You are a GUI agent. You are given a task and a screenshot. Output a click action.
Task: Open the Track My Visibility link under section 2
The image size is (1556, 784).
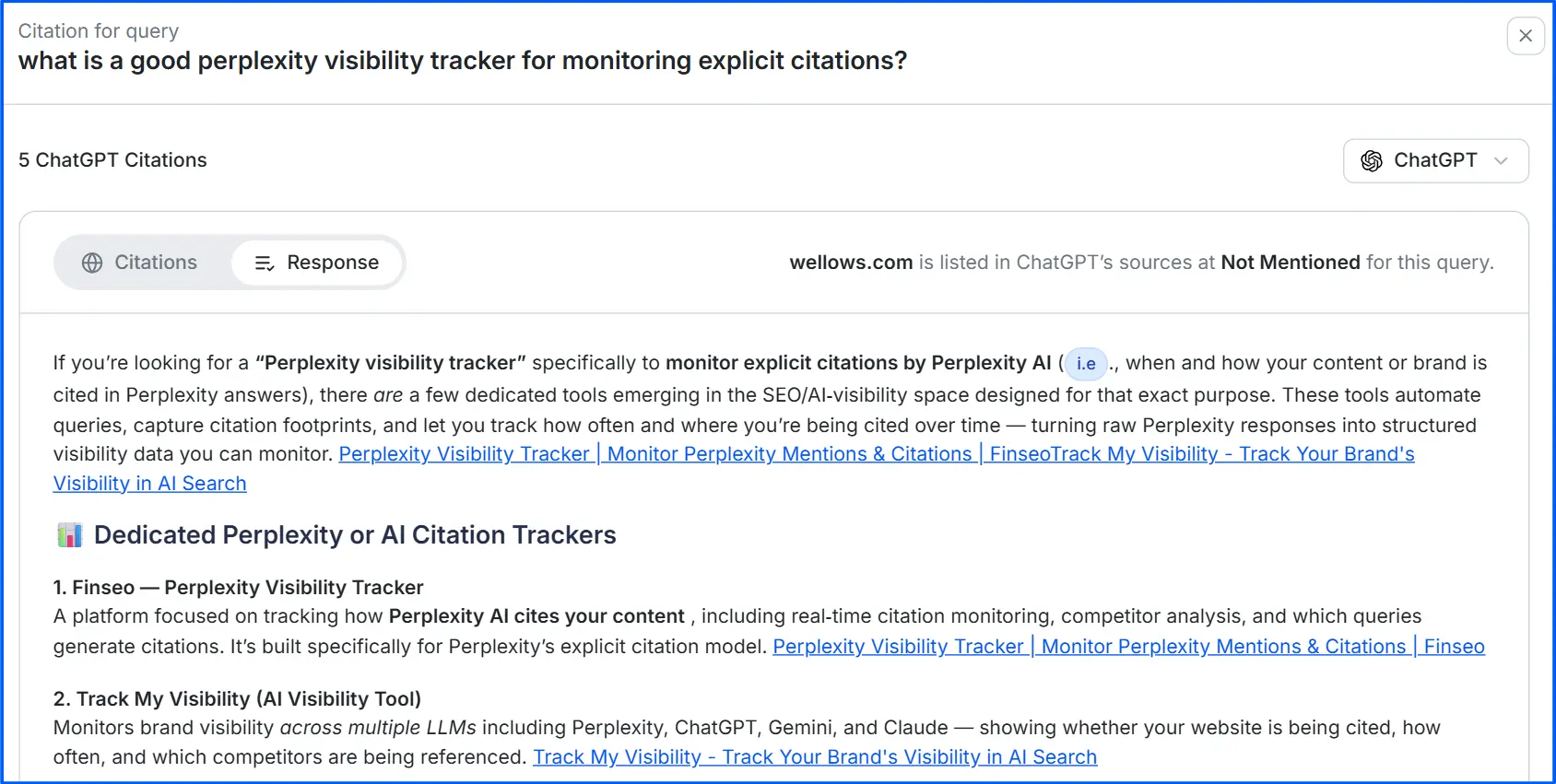(x=815, y=756)
